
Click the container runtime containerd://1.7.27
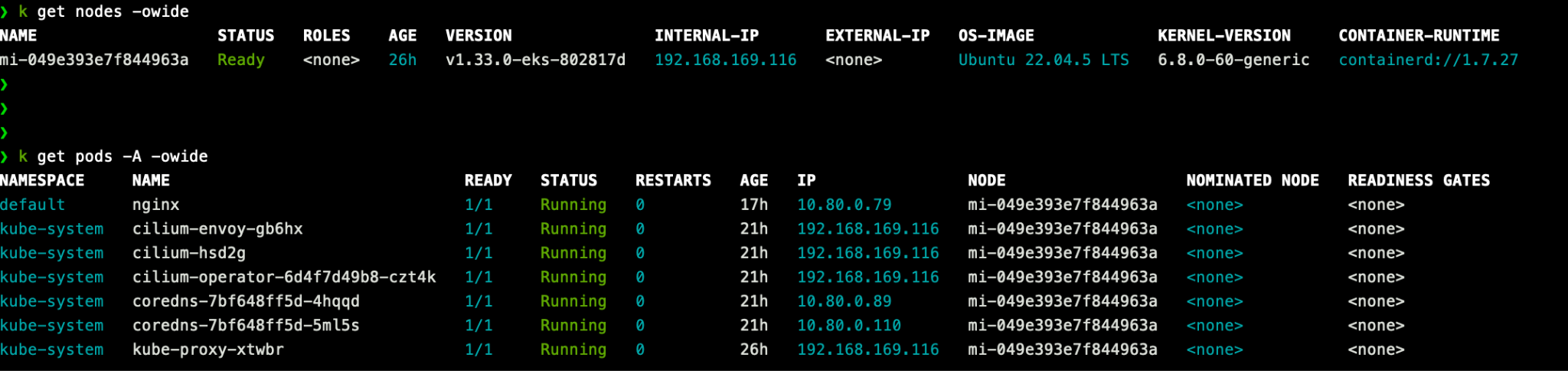pos(1428,60)
